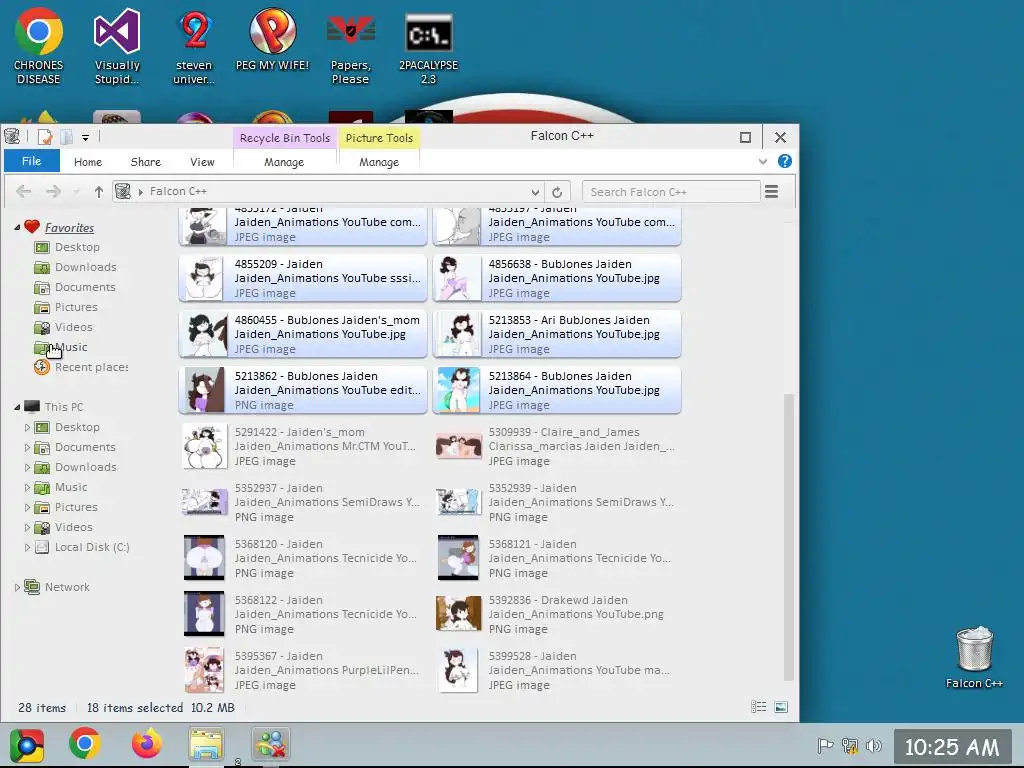This screenshot has width=1024, height=768.
Task: Click the bin icon in the title bar
Action: tap(12, 136)
